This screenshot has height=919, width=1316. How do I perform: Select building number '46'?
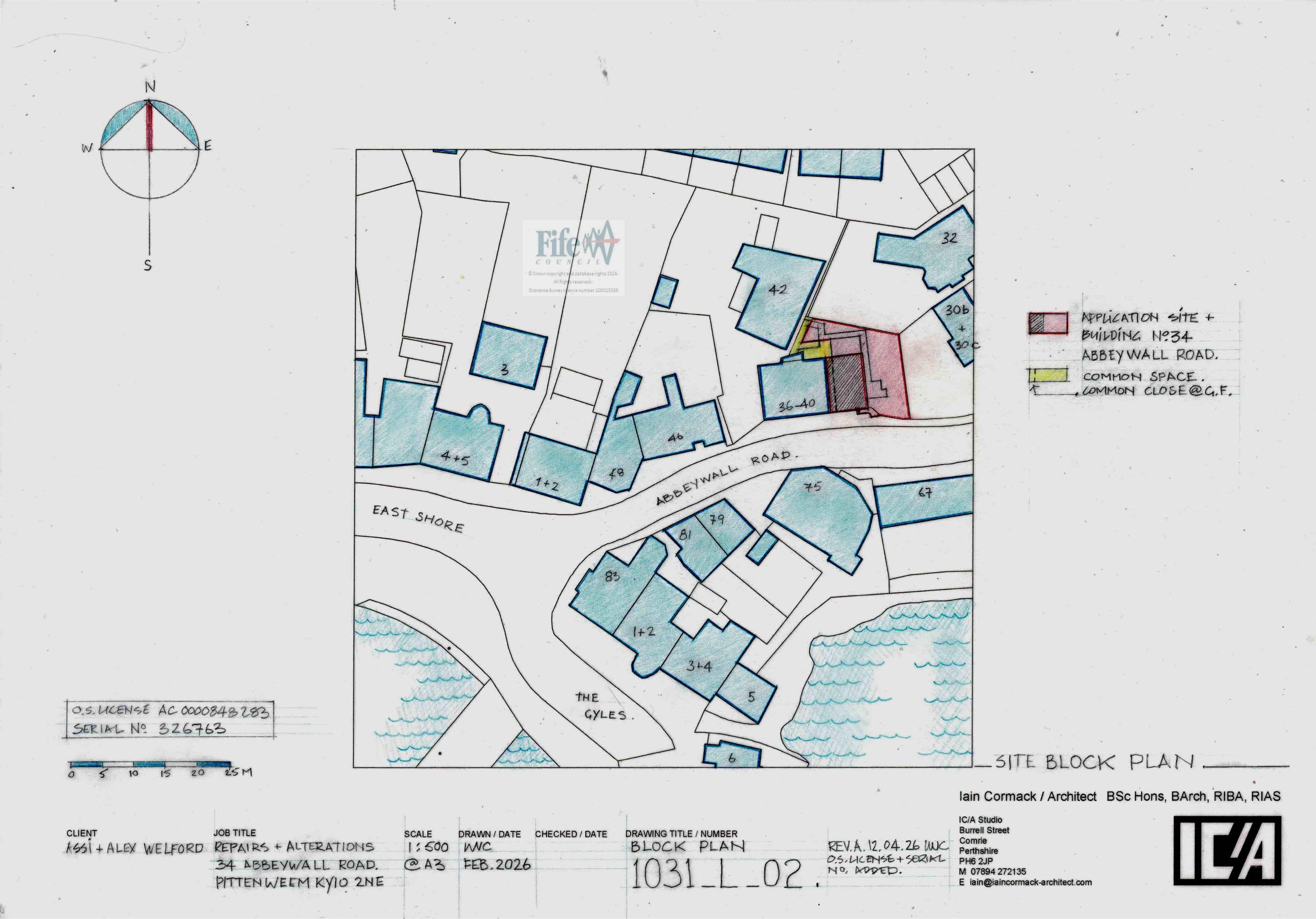click(675, 437)
